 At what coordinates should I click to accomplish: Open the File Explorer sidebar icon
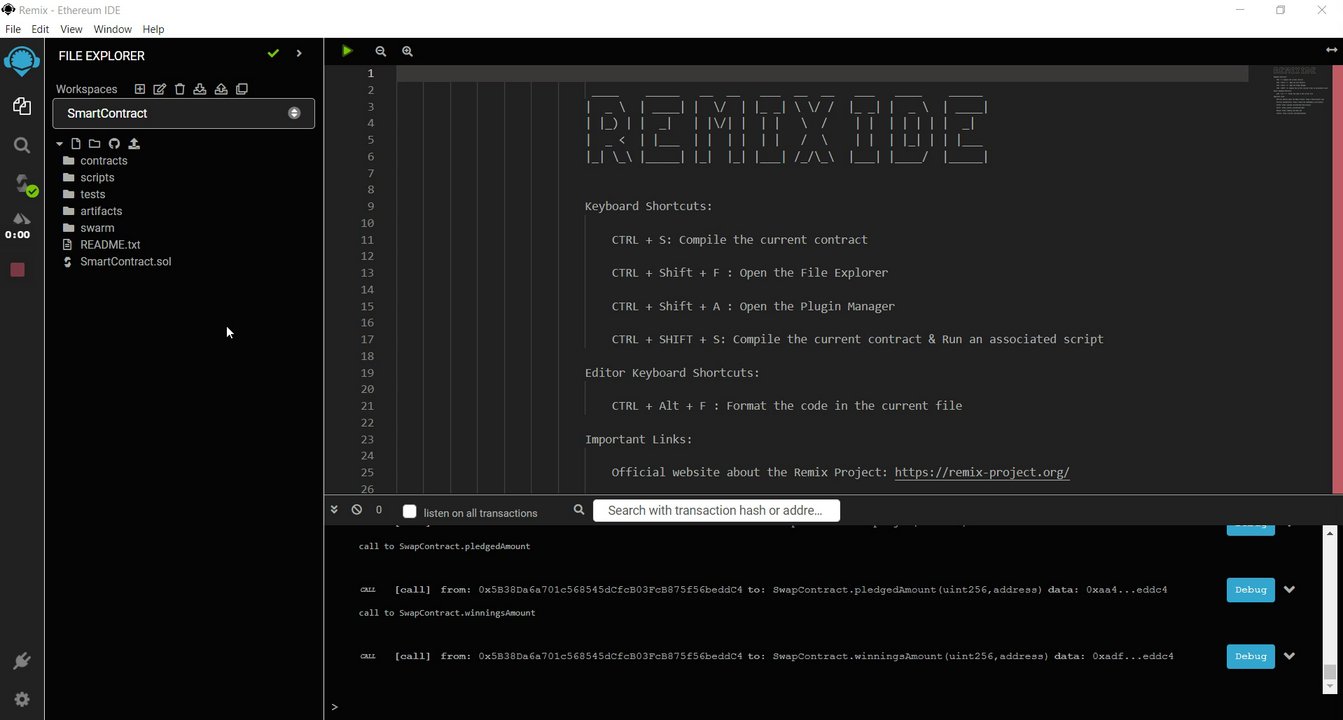(21, 106)
